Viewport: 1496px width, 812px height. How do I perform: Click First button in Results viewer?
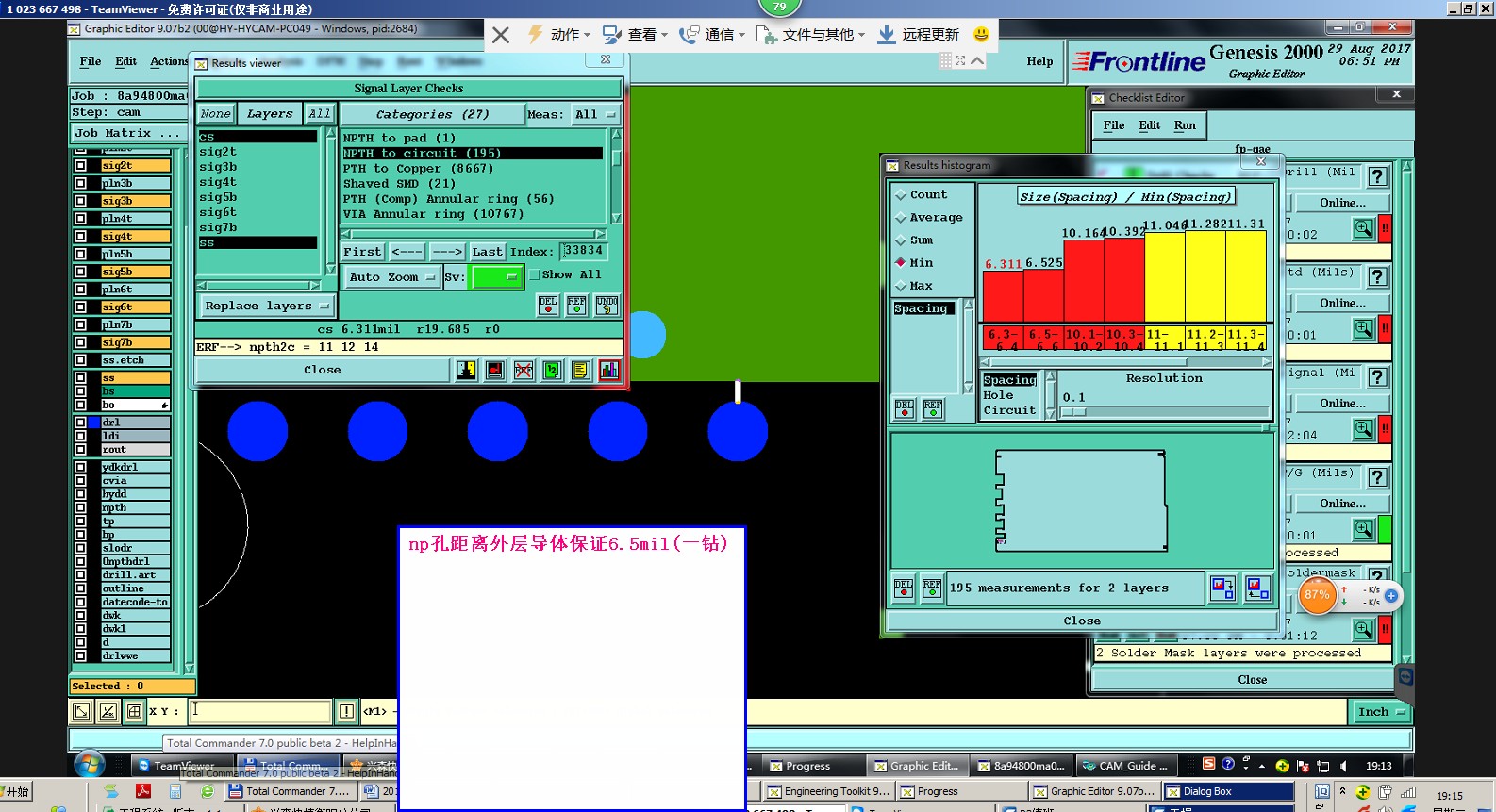(x=362, y=252)
